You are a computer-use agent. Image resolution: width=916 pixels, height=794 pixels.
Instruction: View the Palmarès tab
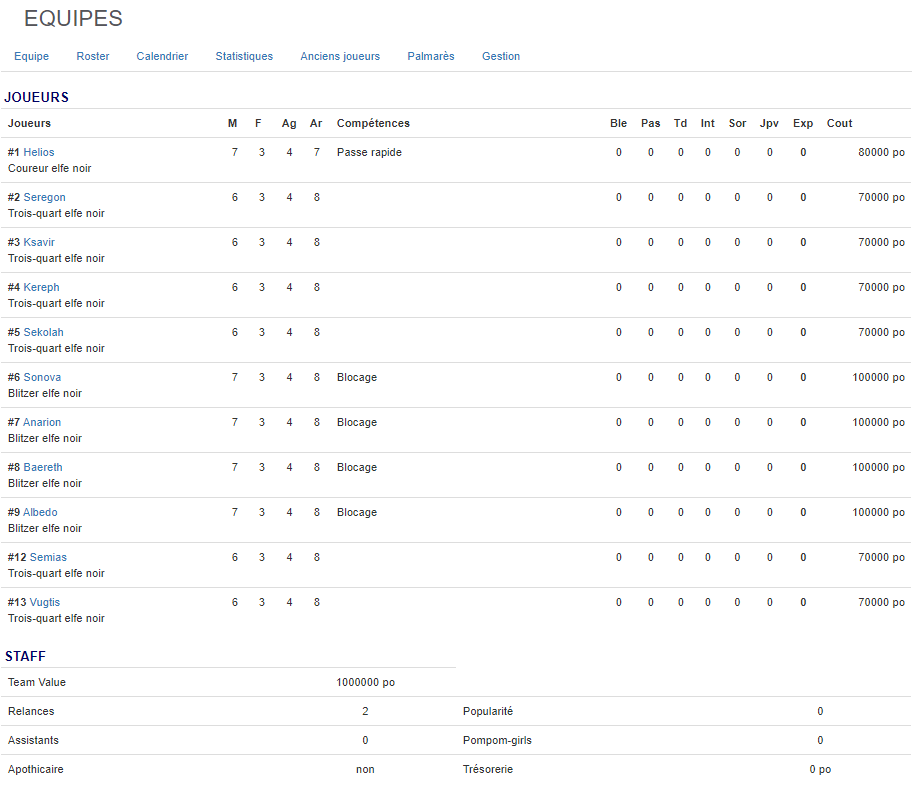coord(431,56)
